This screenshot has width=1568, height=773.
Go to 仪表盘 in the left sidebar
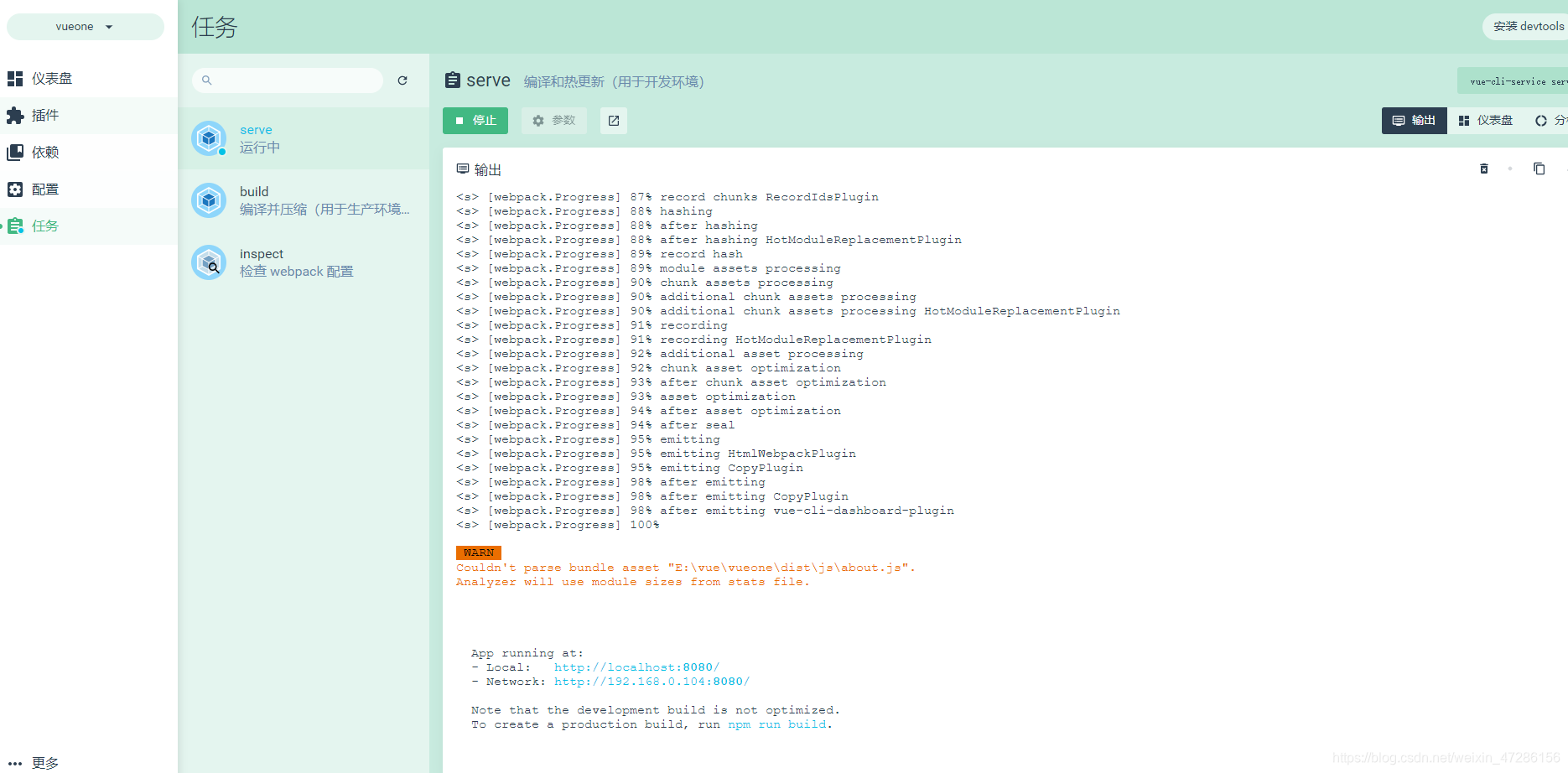point(88,79)
